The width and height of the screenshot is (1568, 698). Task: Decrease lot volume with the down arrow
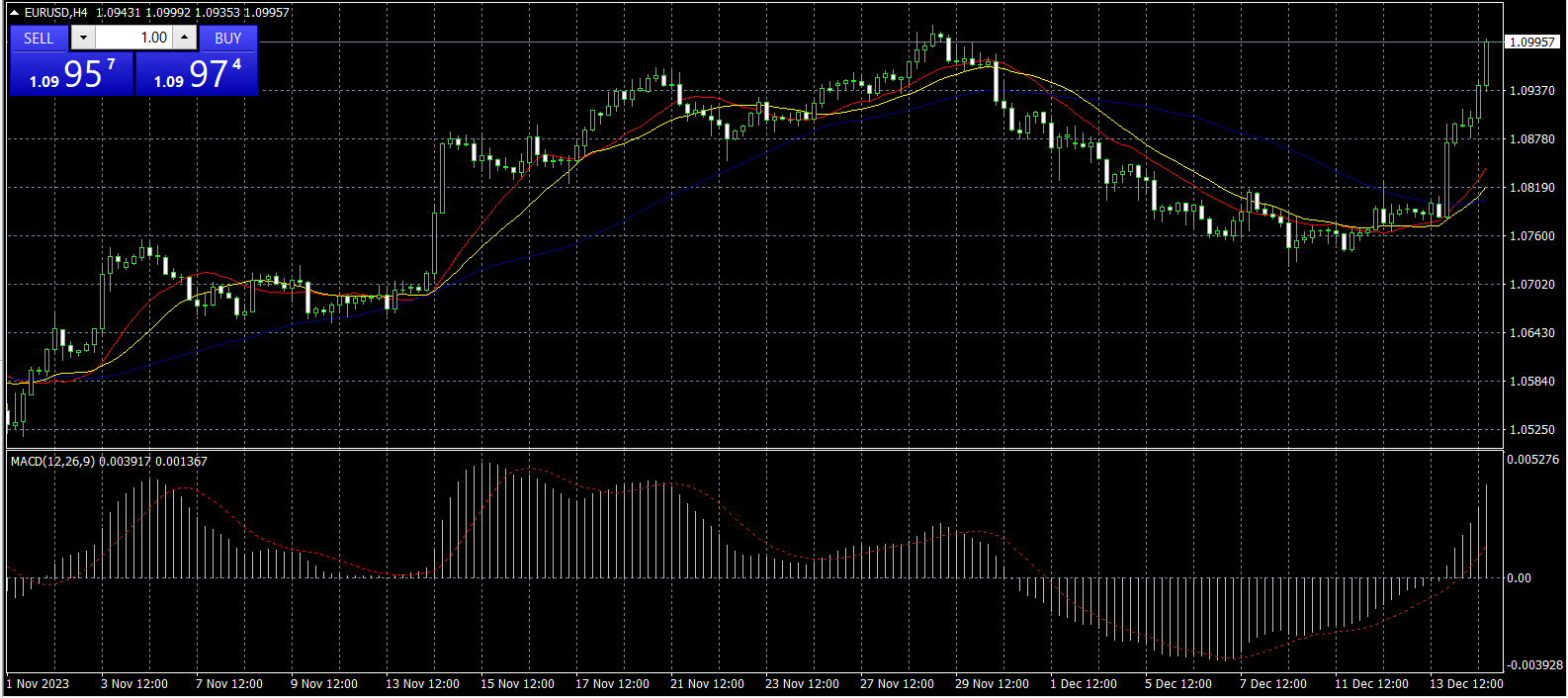tap(83, 38)
